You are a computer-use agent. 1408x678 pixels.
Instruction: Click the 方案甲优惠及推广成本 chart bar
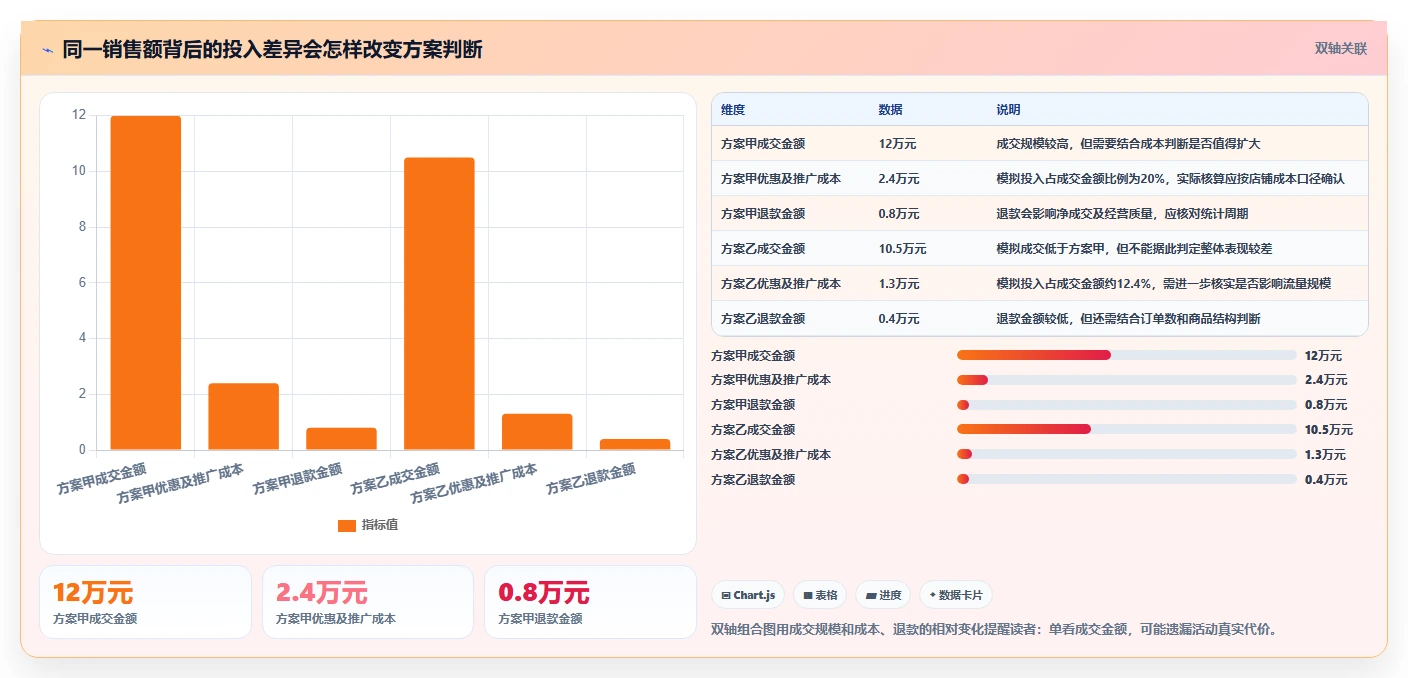coord(244,417)
